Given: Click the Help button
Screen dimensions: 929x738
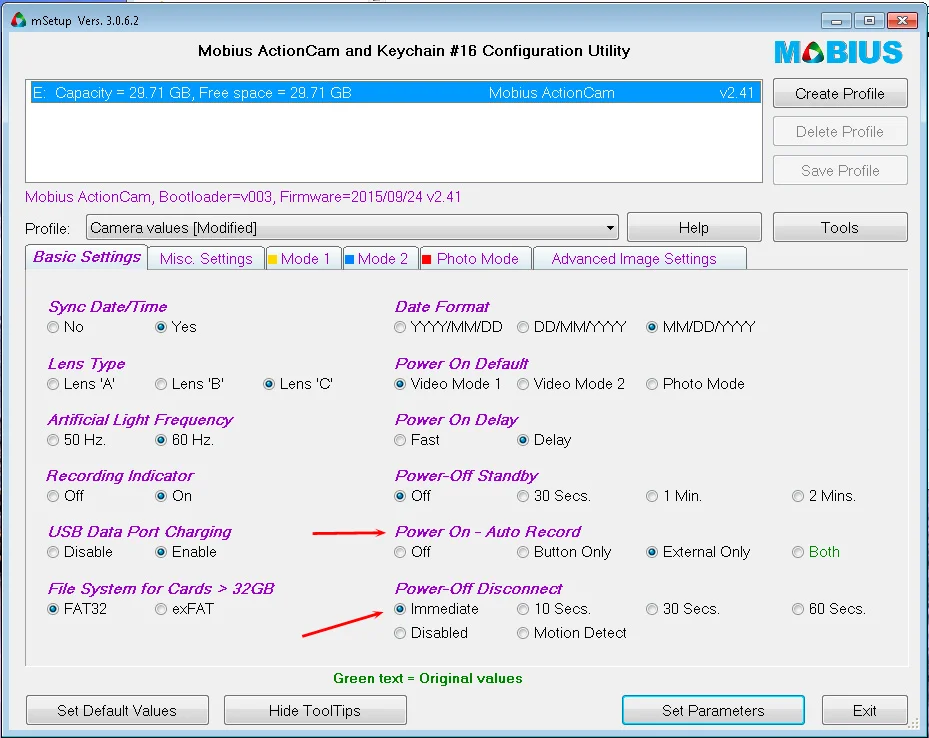Looking at the screenshot, I should pyautogui.click(x=694, y=227).
